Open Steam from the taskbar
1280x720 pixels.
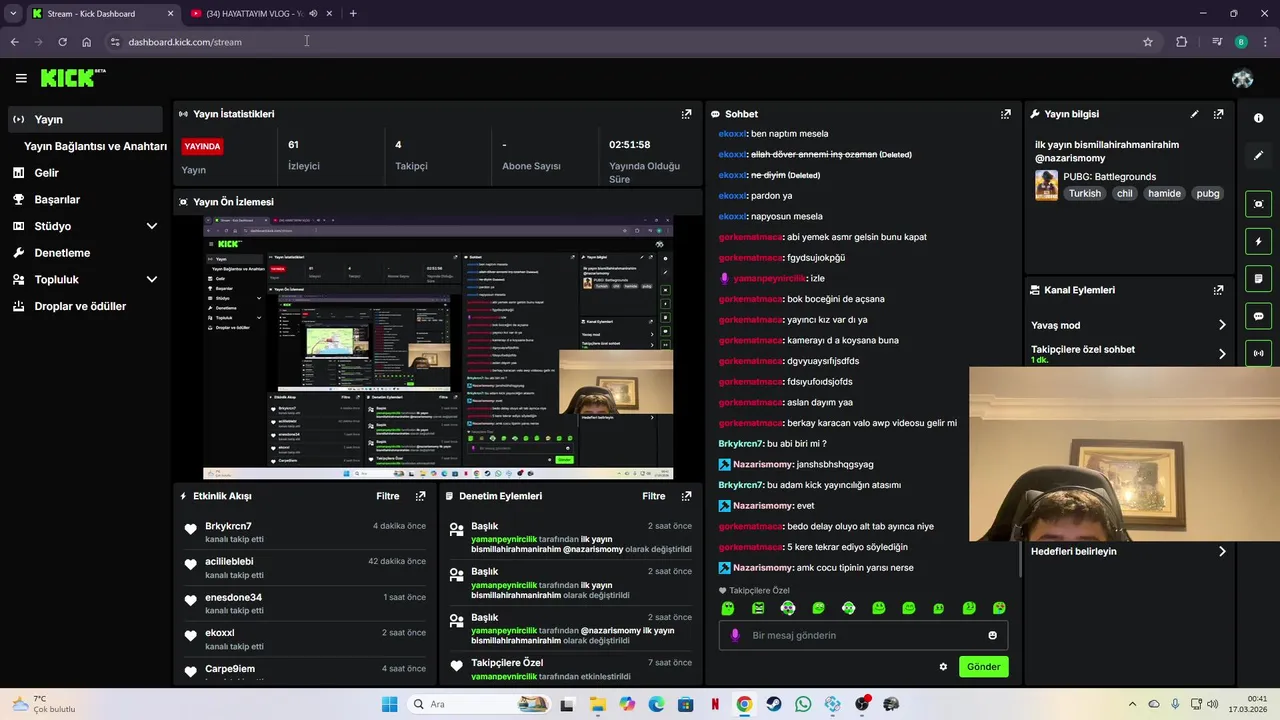point(774,704)
